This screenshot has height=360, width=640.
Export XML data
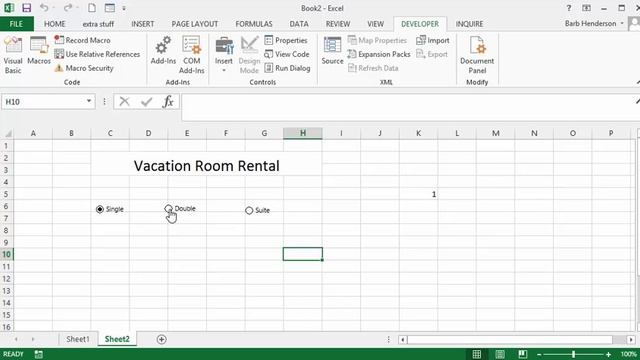[x=432, y=54]
